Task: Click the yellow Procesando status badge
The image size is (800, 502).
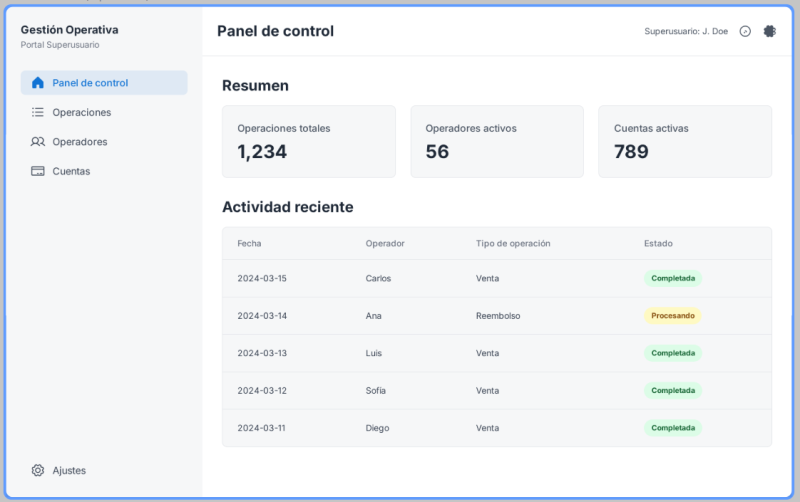Action: click(x=672, y=316)
